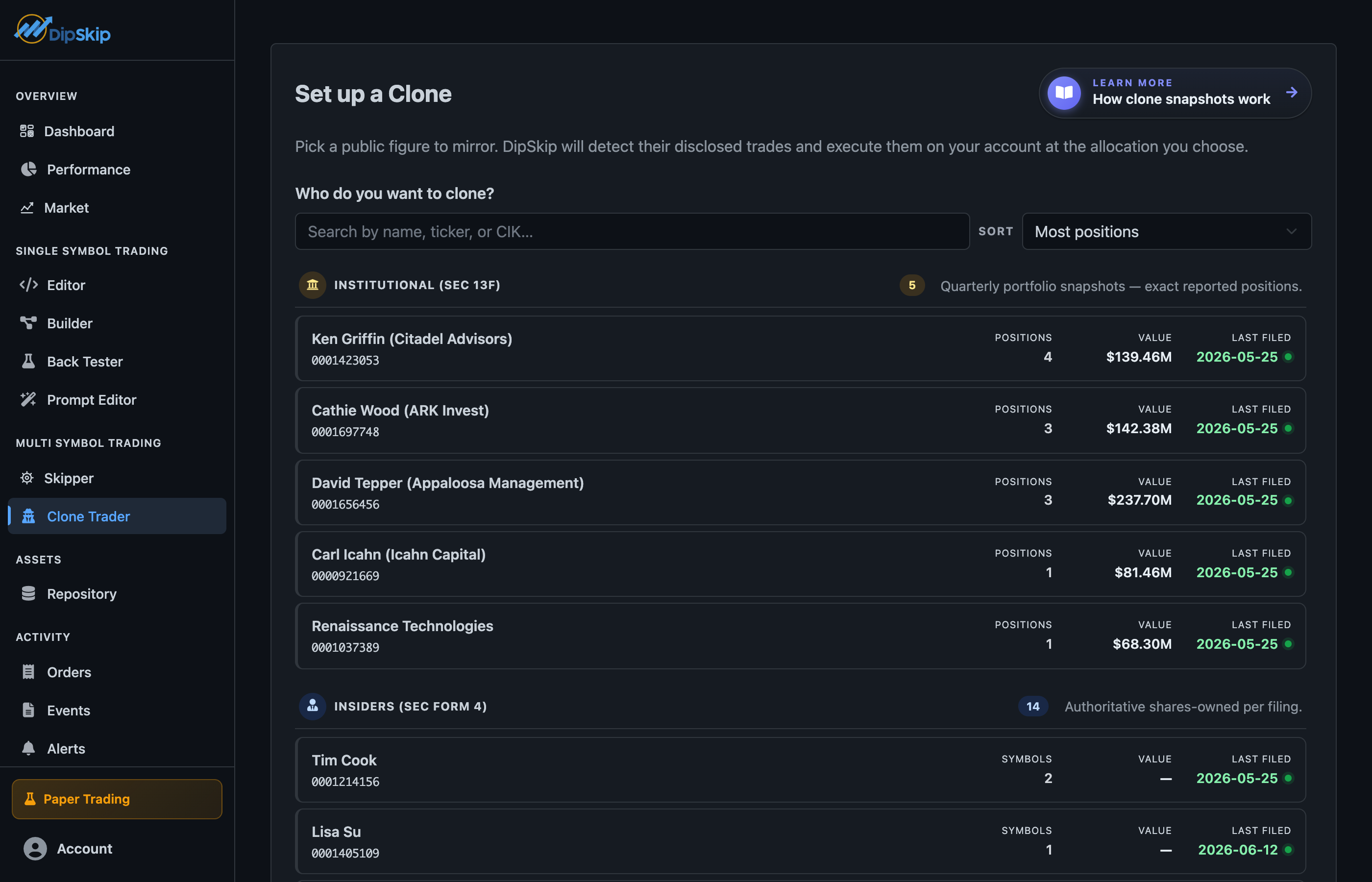Image resolution: width=1372 pixels, height=882 pixels.
Task: Click value $81.46M for Carl Icahn
Action: (x=1142, y=572)
